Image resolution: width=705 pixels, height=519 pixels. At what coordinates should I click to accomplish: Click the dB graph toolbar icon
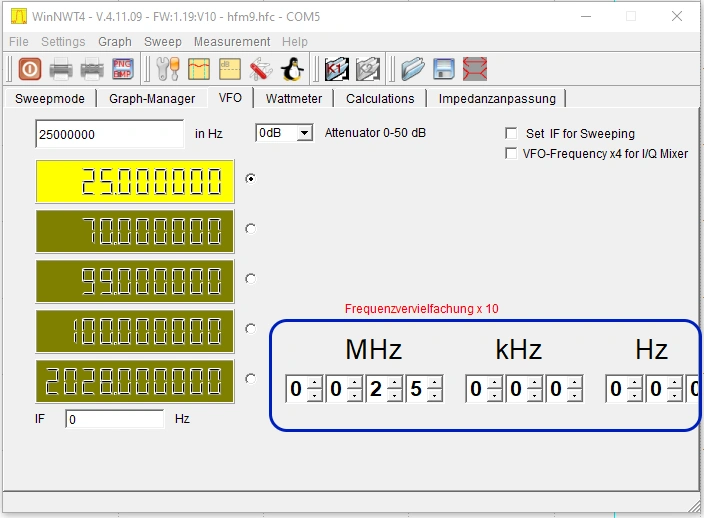(230, 69)
